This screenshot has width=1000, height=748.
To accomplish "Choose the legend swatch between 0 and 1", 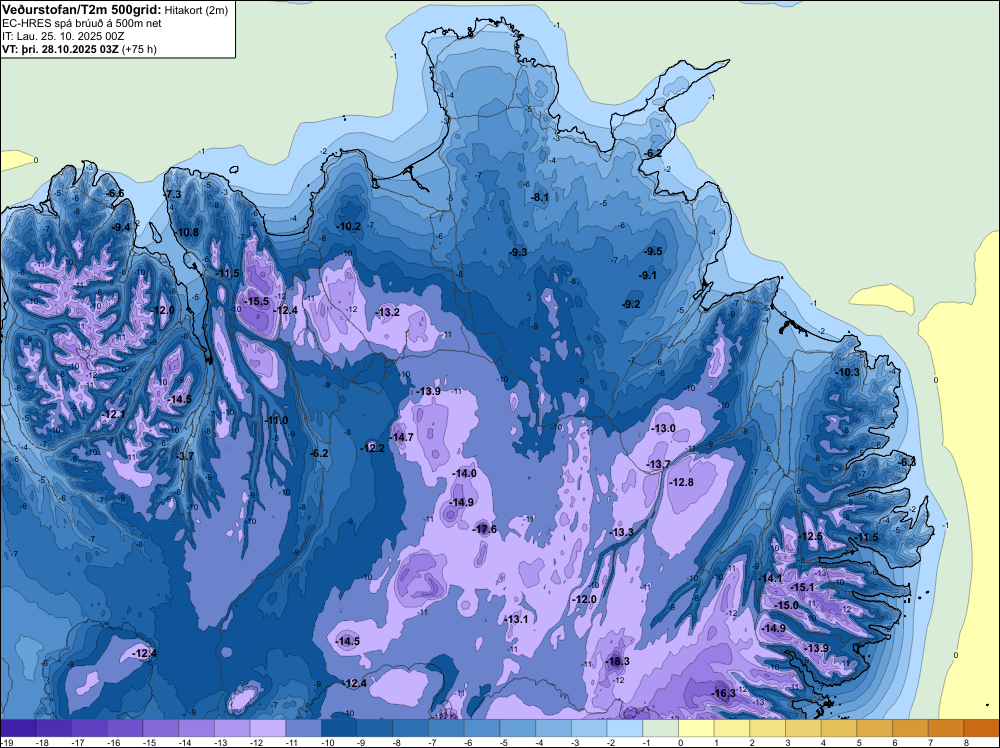I will pyautogui.click(x=696, y=727).
